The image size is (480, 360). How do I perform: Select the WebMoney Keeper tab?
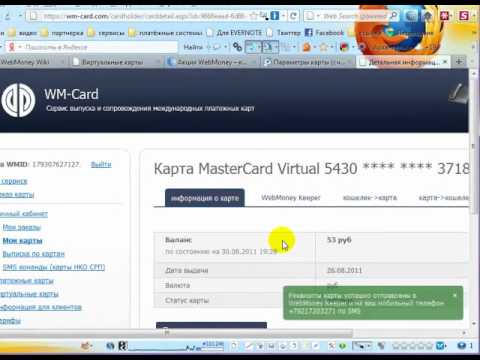290,198
